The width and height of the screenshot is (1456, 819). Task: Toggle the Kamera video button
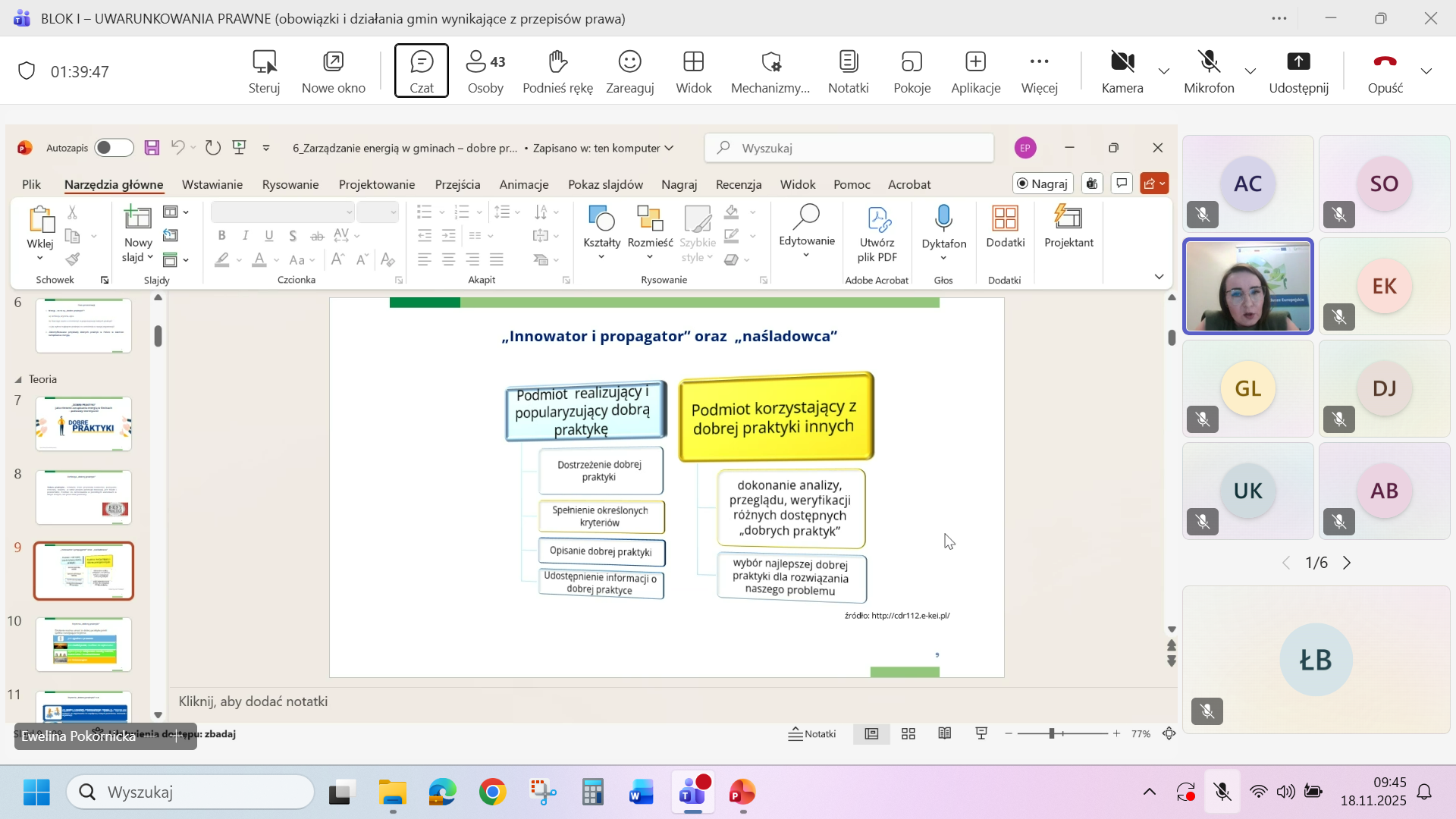(1122, 71)
